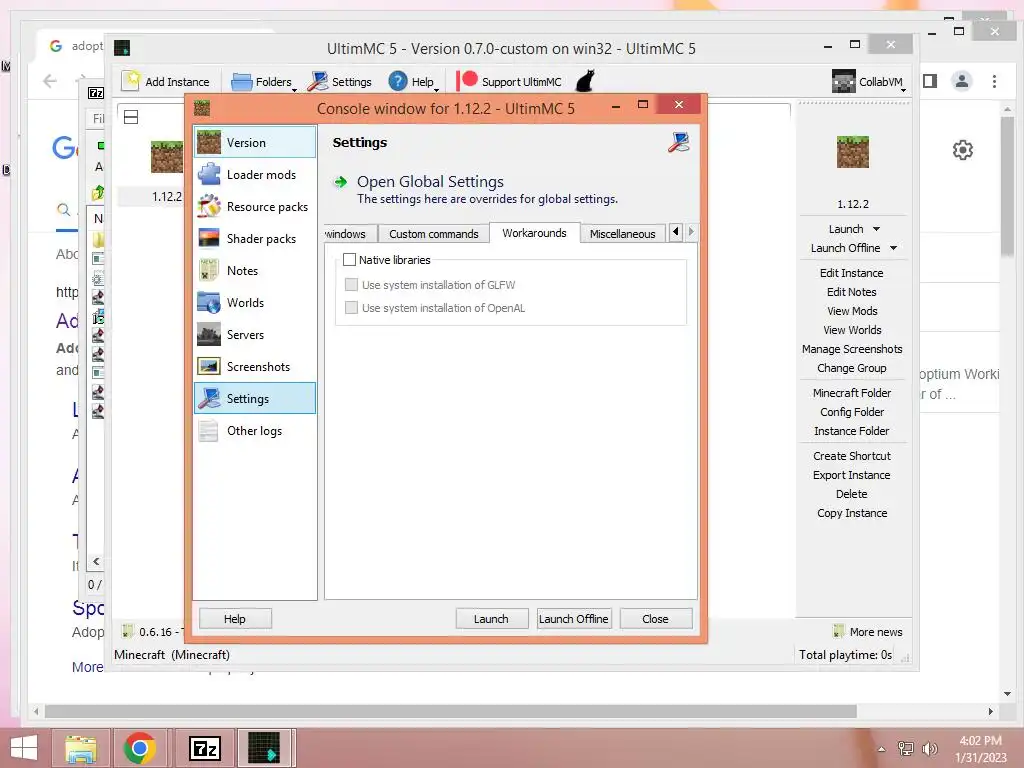The width and height of the screenshot is (1024, 768).
Task: Switch to the Custom commands tab
Action: [x=434, y=234]
